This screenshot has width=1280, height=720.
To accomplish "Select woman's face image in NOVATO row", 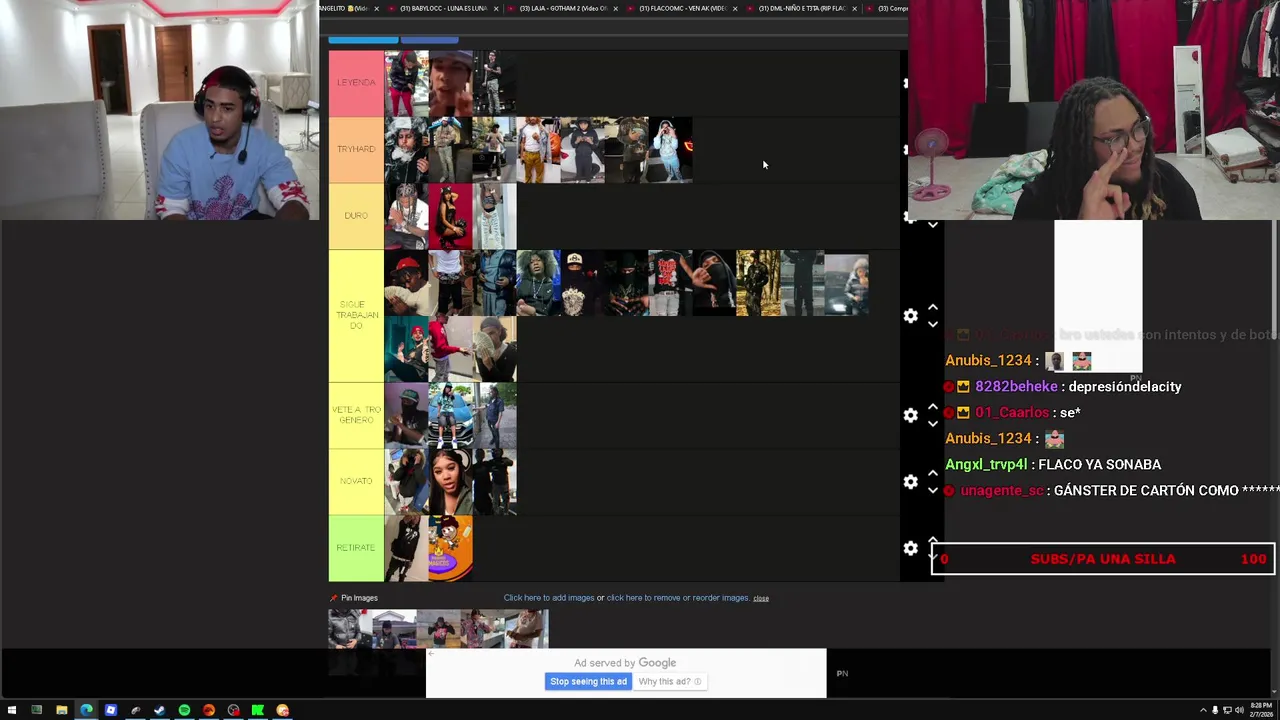I will coord(451,481).
